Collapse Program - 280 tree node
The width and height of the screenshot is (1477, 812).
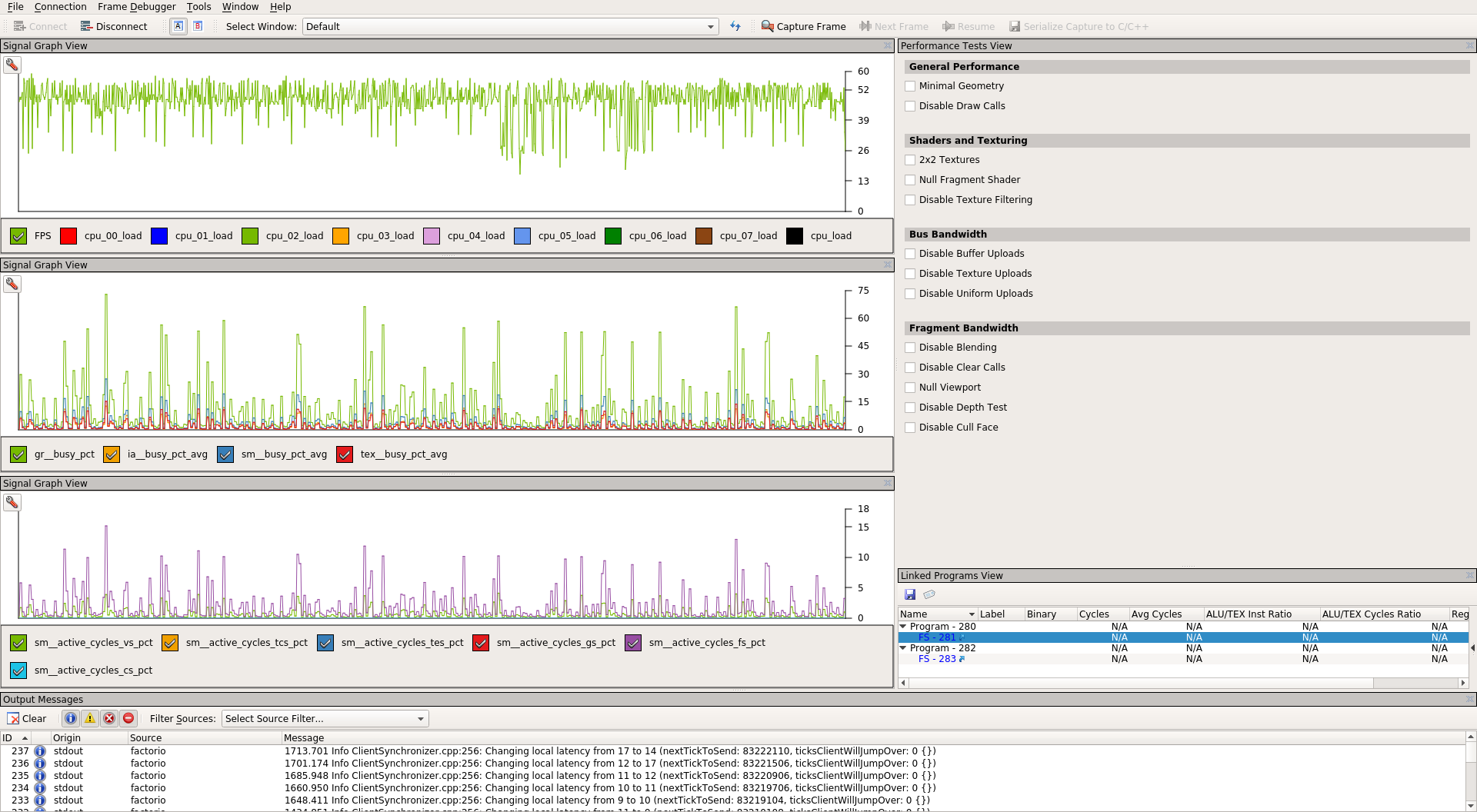point(903,627)
